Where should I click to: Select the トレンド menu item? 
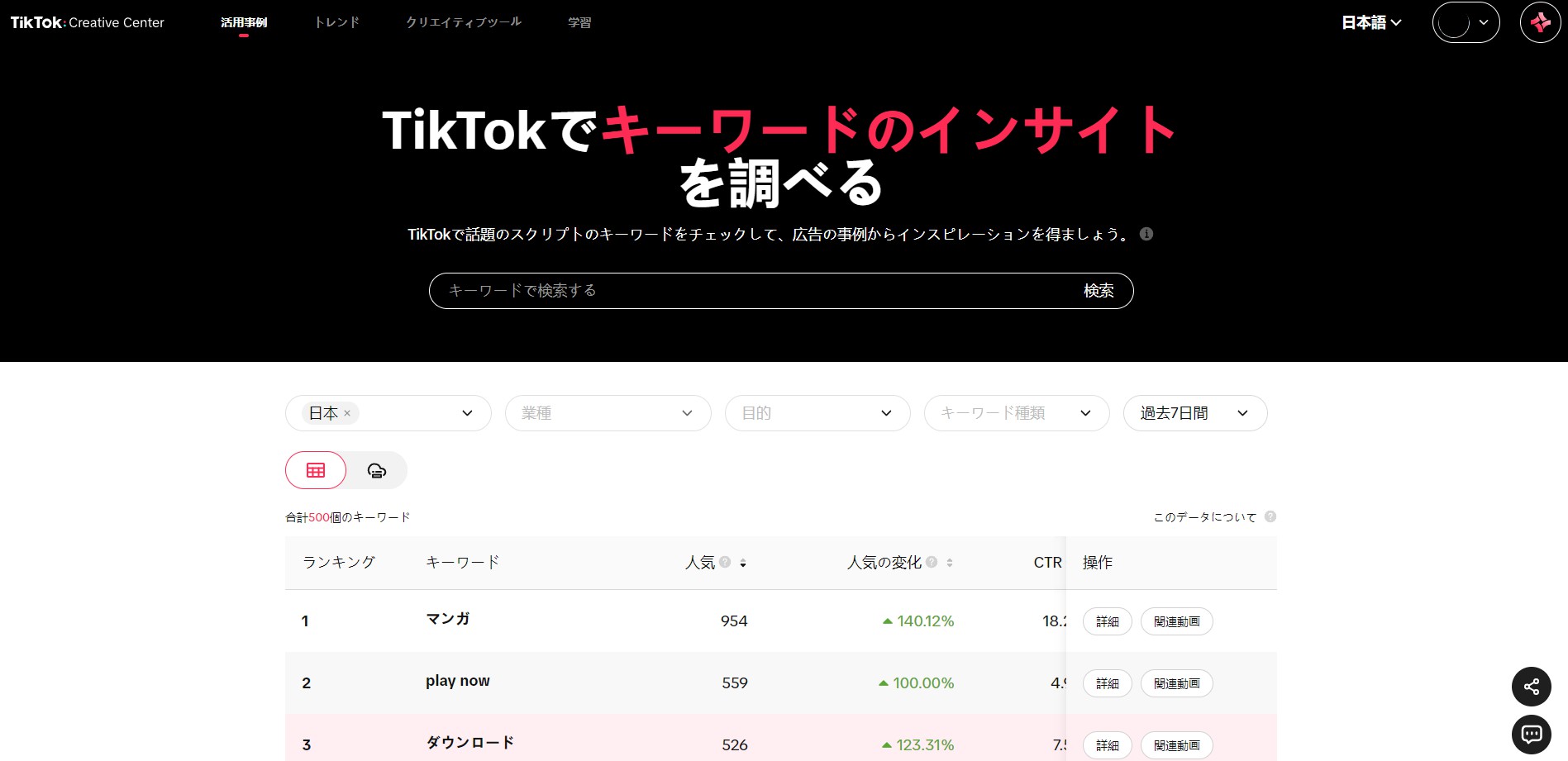[x=336, y=22]
